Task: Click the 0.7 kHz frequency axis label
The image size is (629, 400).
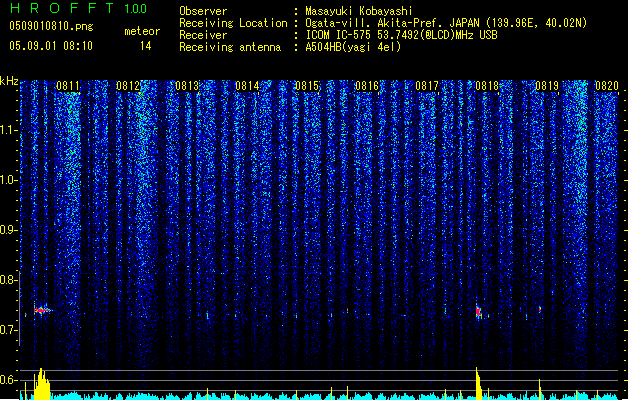Action: click(7, 330)
